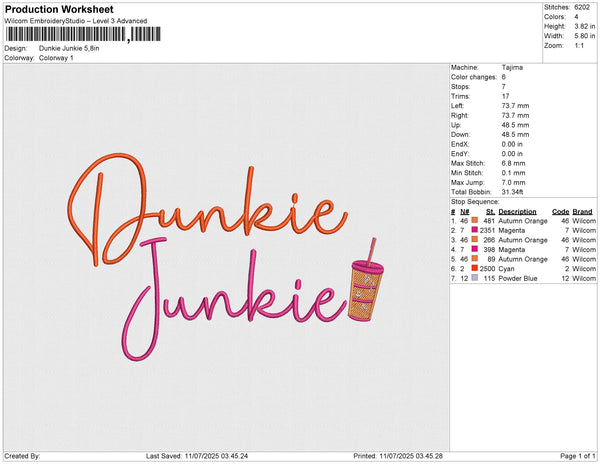600x464 pixels.
Task: Click the embroidered coffee cup graphic
Action: [367, 280]
